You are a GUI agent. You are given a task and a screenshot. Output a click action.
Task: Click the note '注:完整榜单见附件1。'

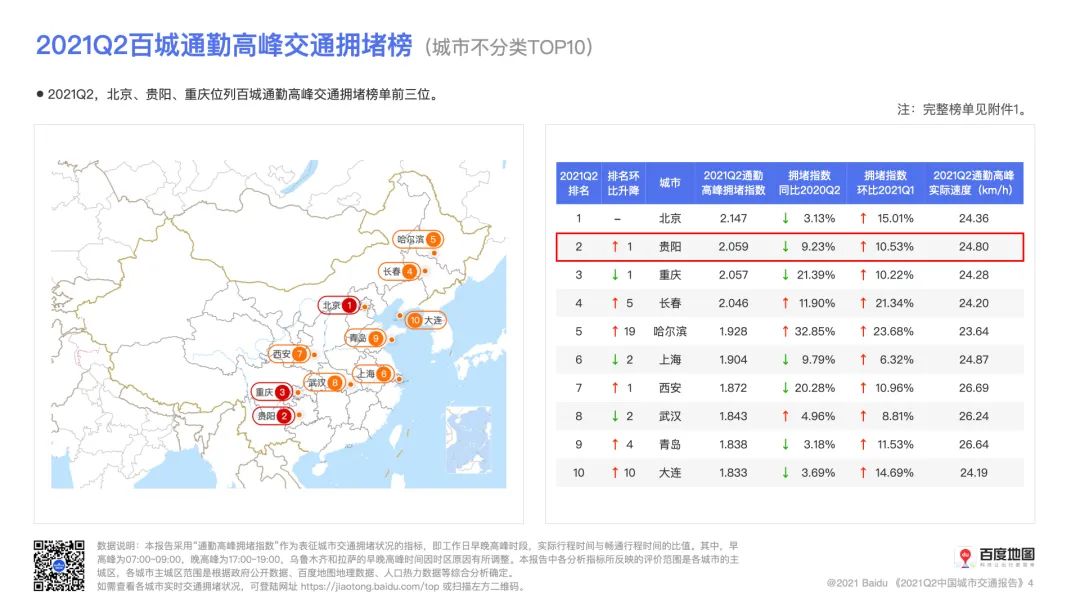click(962, 109)
